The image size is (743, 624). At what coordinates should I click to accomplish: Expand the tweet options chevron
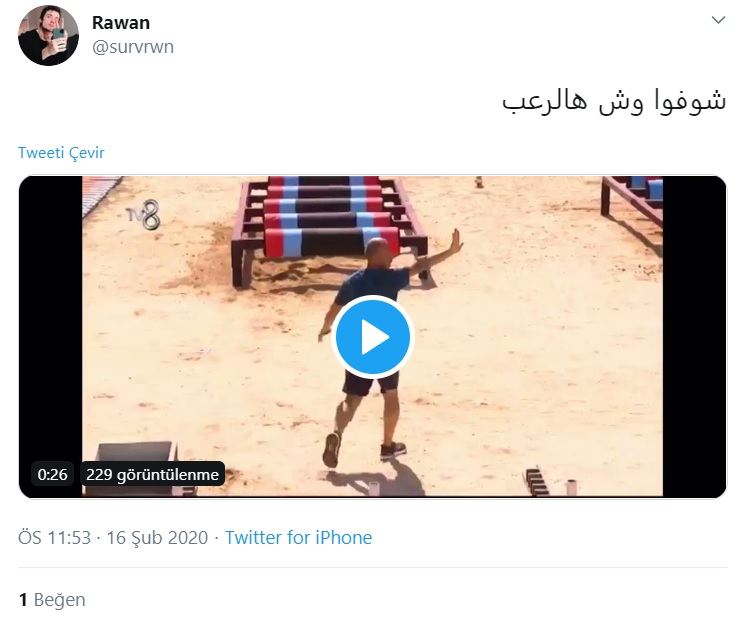tap(718, 20)
